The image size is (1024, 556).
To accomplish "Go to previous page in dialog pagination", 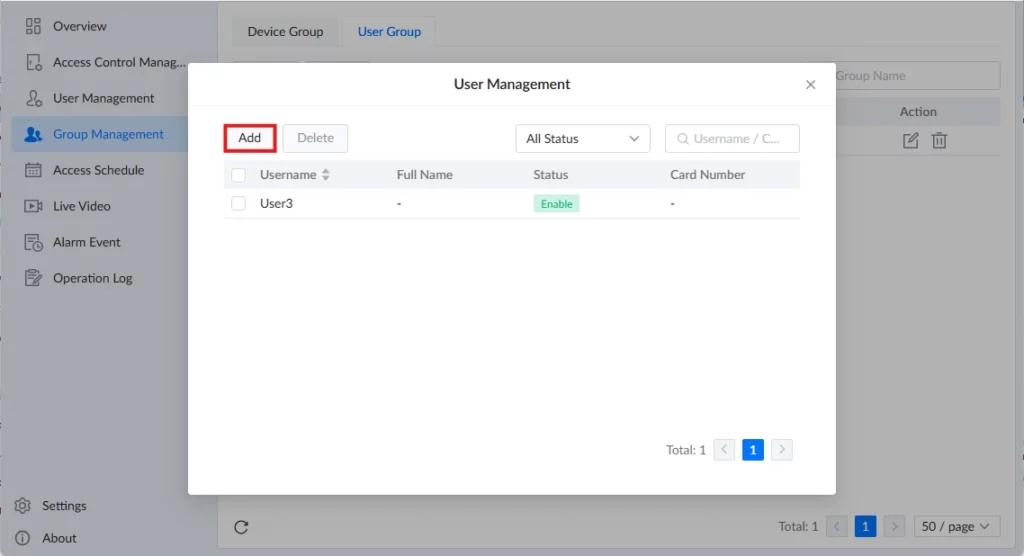I will (x=724, y=450).
